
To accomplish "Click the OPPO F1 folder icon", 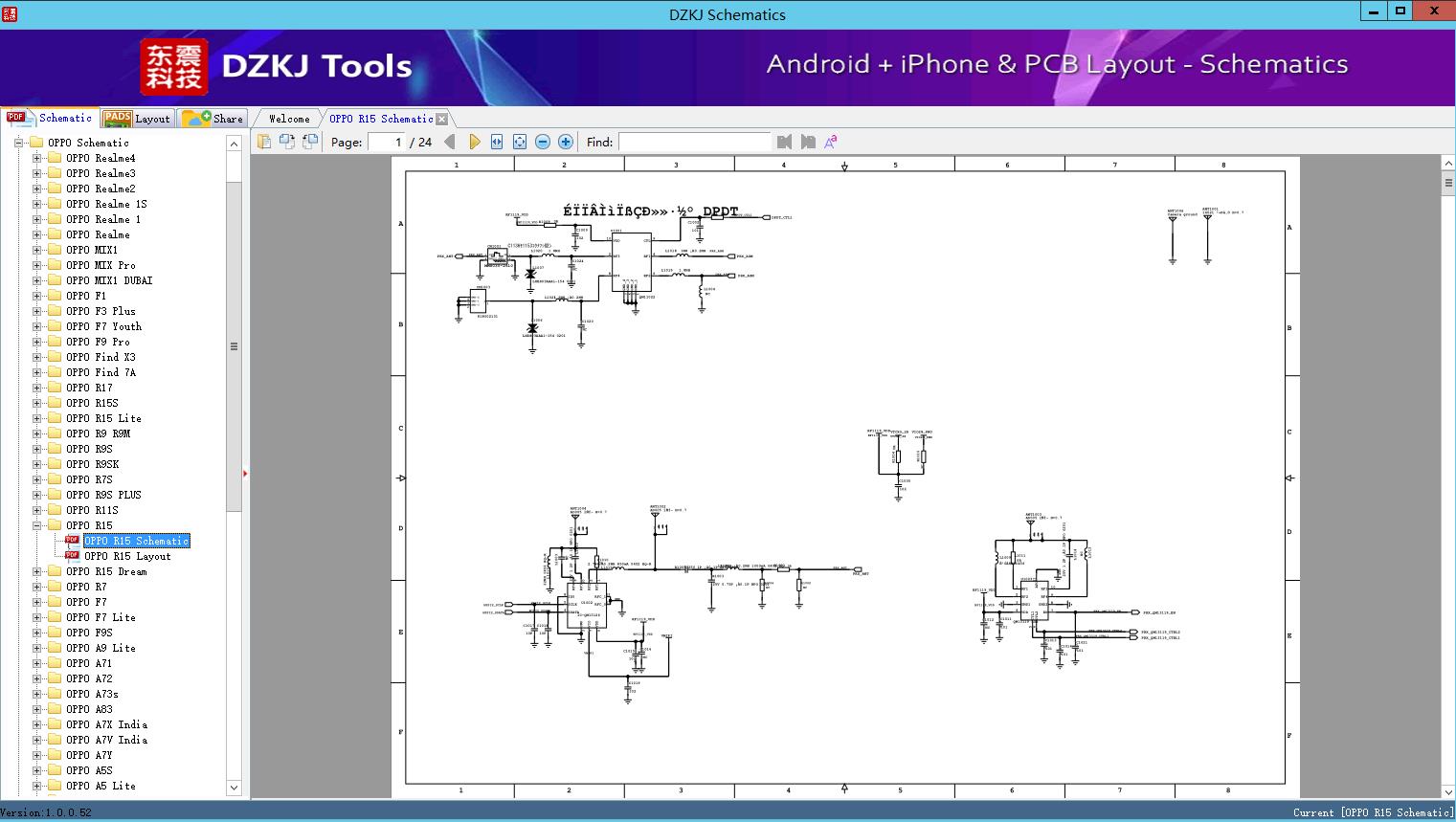I will pos(55,296).
